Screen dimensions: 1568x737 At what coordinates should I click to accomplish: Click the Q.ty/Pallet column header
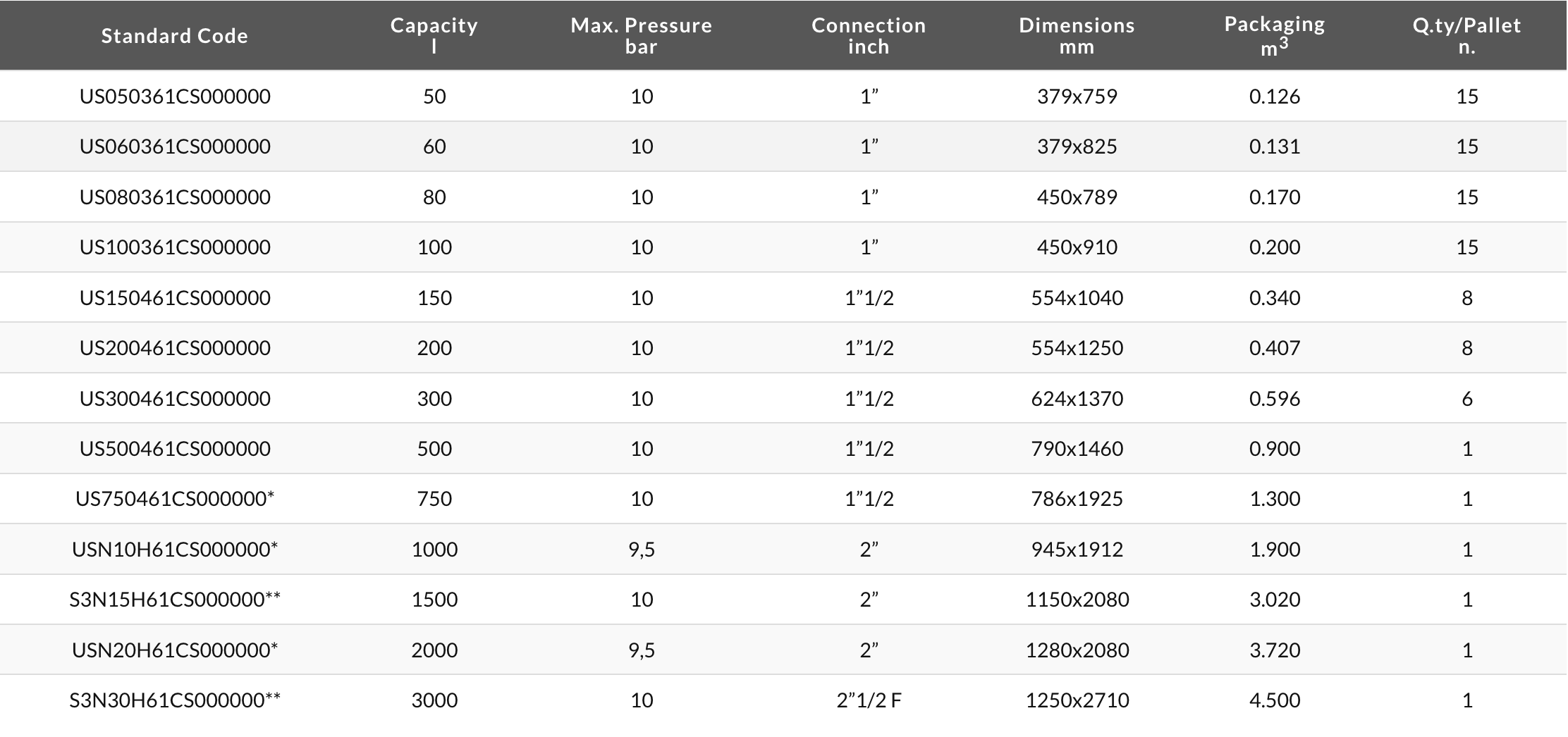[1466, 35]
